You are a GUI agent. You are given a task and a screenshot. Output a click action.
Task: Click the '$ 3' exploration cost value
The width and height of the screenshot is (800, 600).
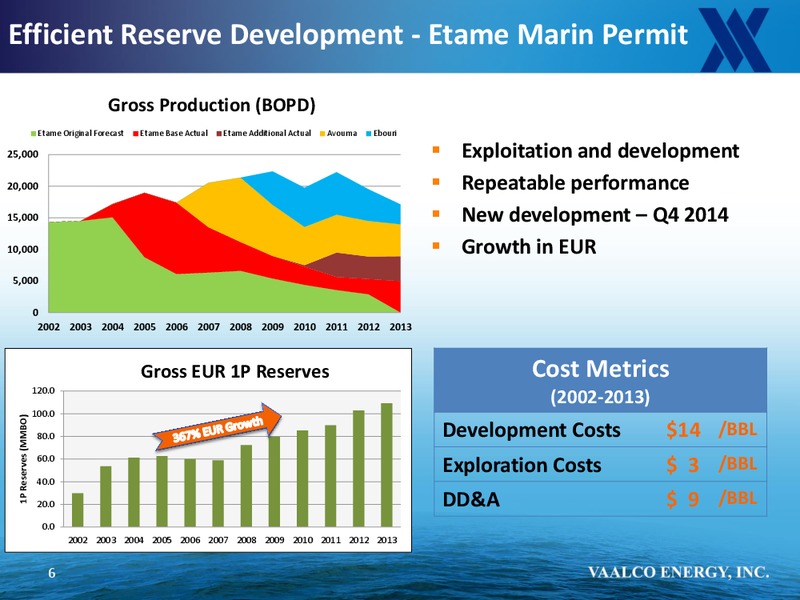tap(683, 465)
